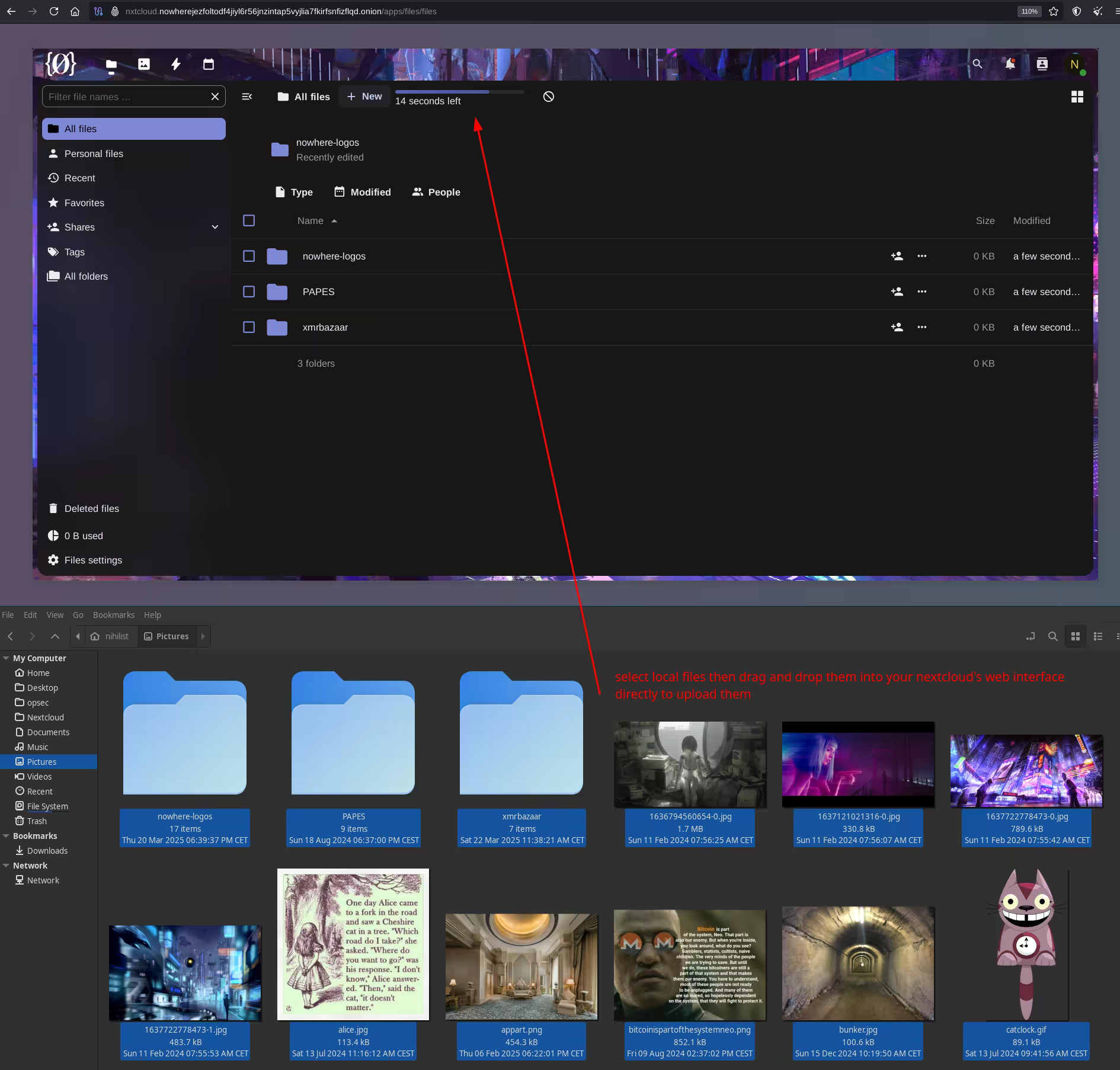This screenshot has width=1120, height=1070.
Task: Open the Photos app icon in Nextcloud header
Action: (x=144, y=64)
